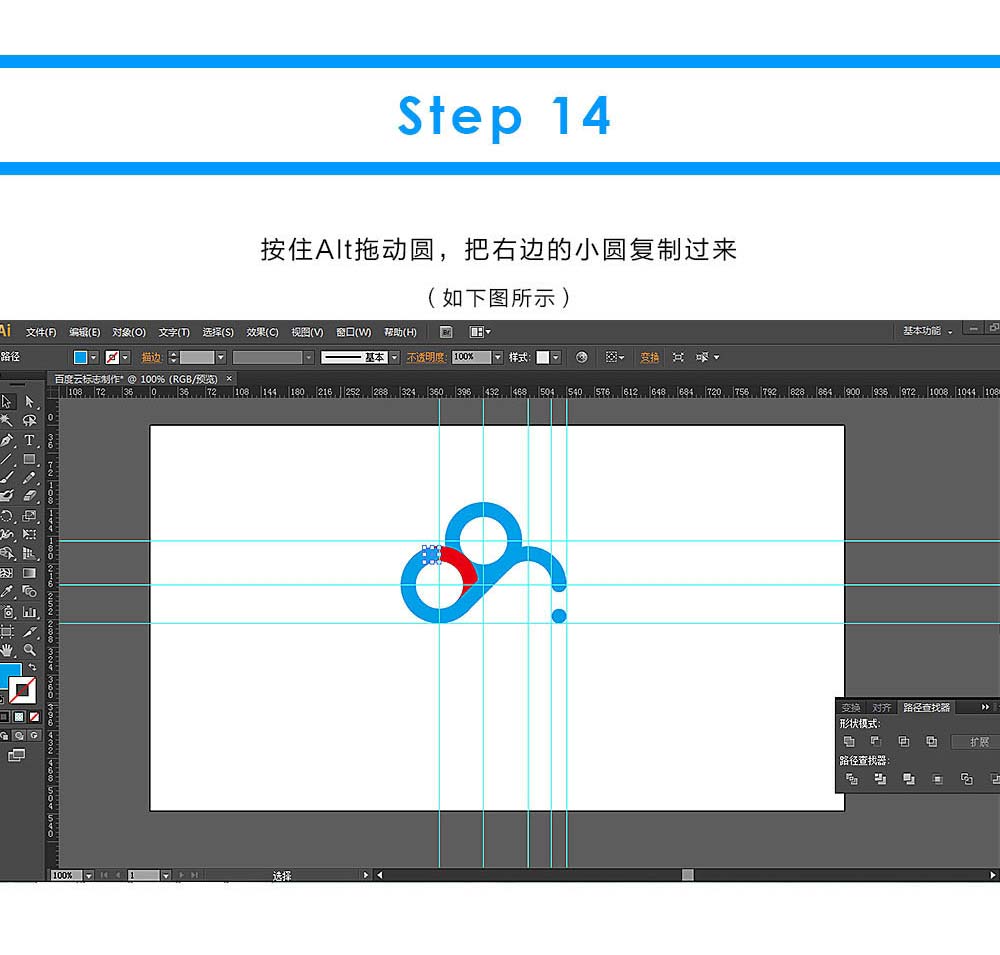Switch to the 对齐 panel tab
Viewport: 1000px width, 955px height.
pyautogui.click(x=881, y=707)
